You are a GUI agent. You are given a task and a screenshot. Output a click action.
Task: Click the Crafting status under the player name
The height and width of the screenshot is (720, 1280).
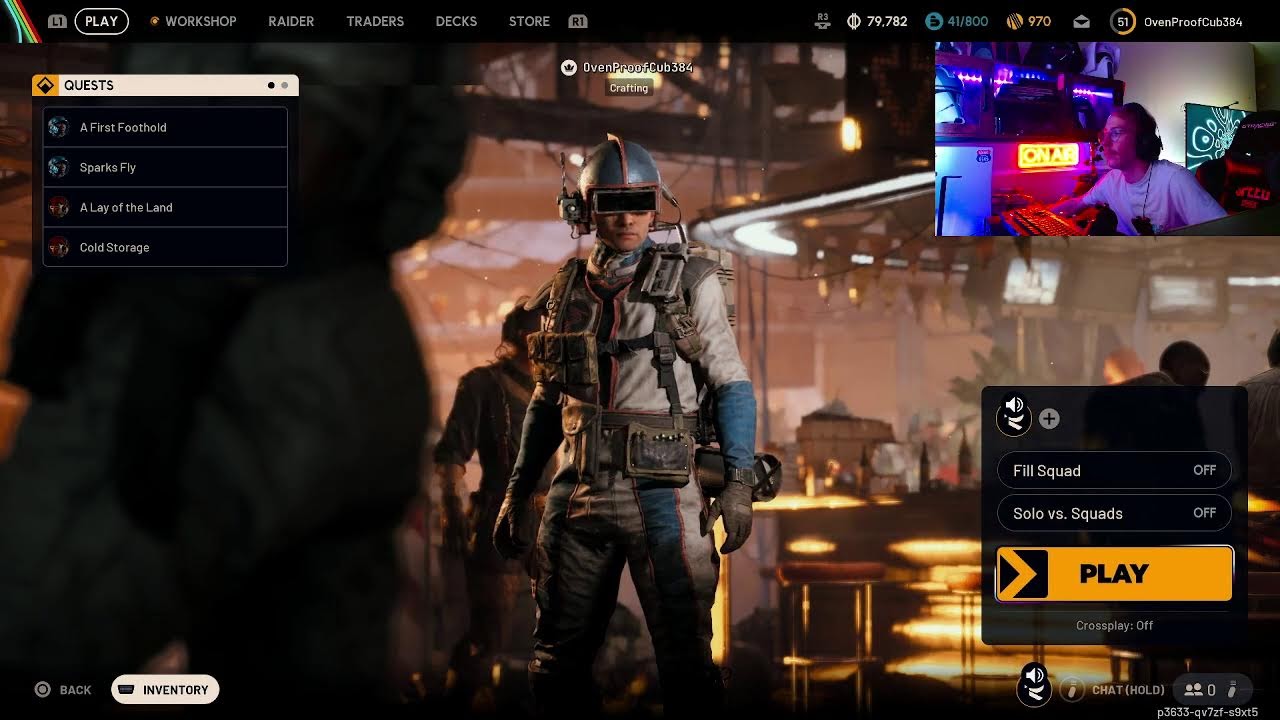click(629, 88)
